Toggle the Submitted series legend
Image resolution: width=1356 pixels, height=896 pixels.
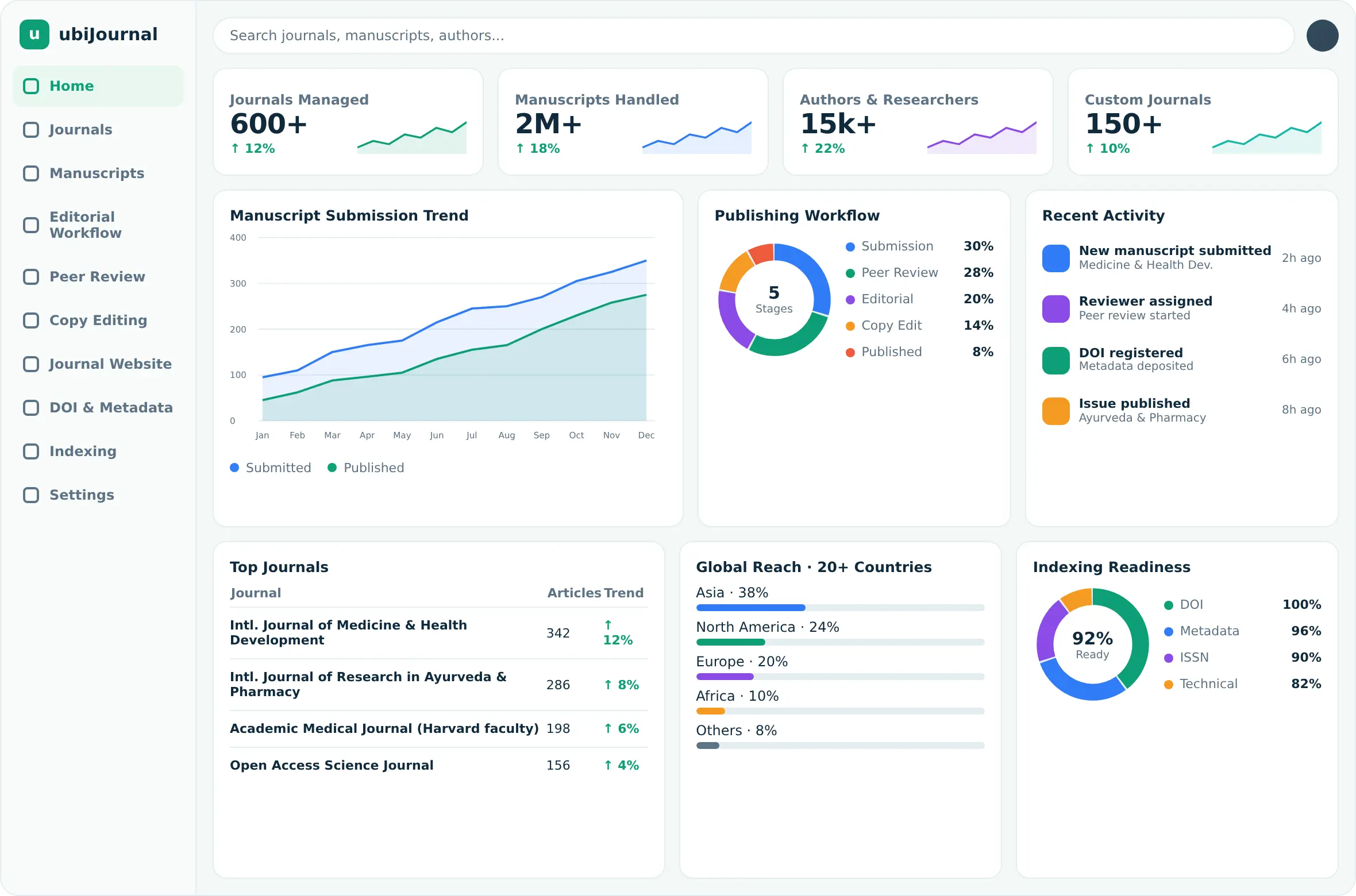tap(271, 468)
